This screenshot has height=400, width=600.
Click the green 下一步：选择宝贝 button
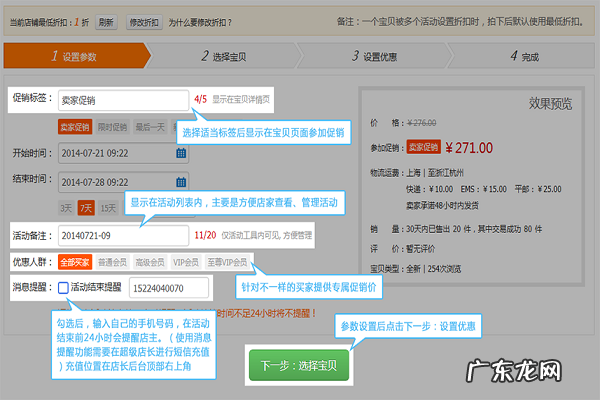click(x=299, y=365)
